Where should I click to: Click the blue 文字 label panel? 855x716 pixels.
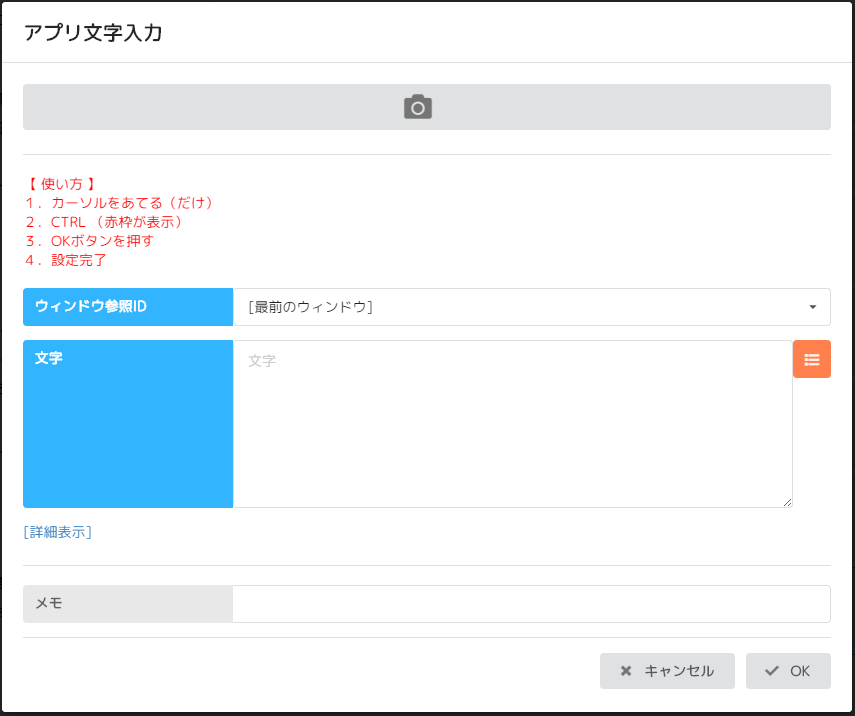click(127, 424)
